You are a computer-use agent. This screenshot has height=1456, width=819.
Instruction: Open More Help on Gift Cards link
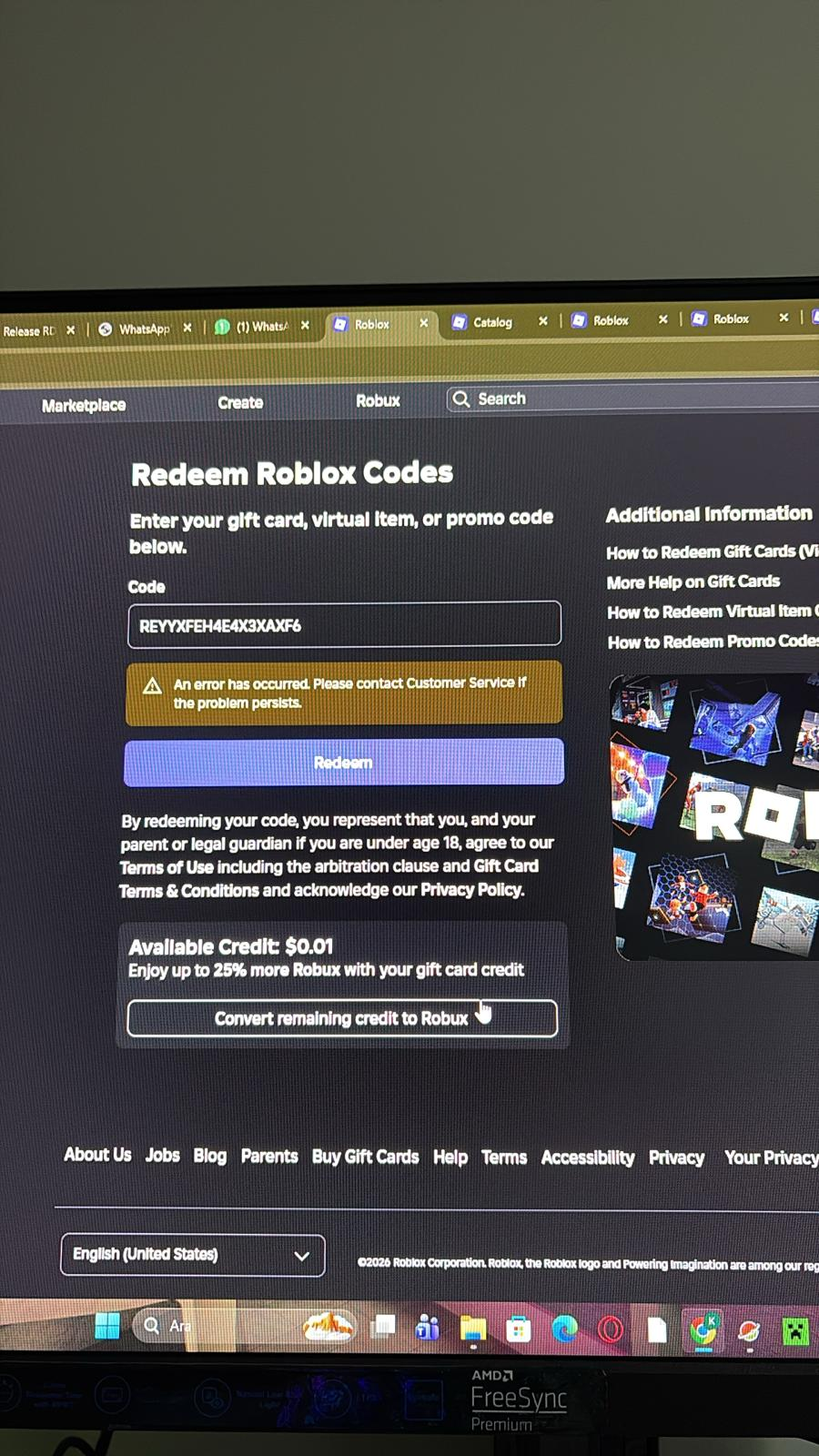pyautogui.click(x=693, y=581)
